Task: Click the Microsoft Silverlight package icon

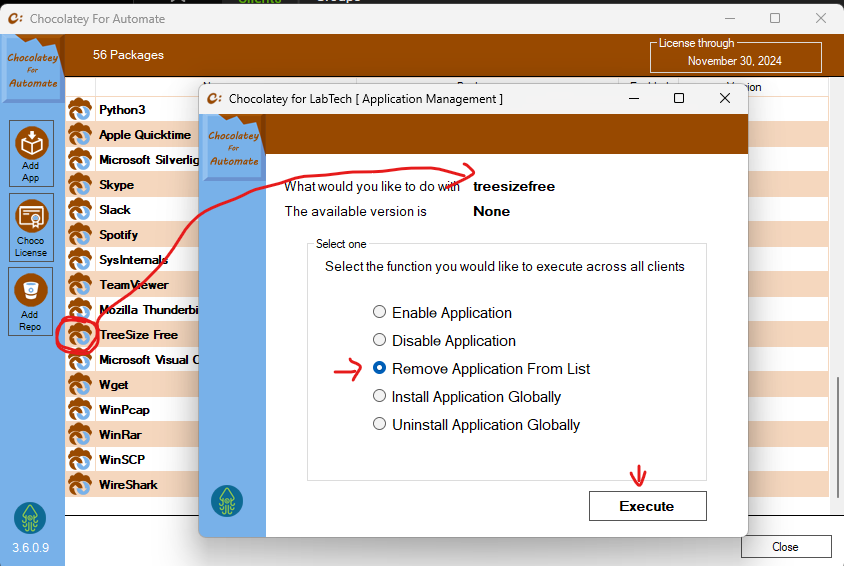Action: 80,160
